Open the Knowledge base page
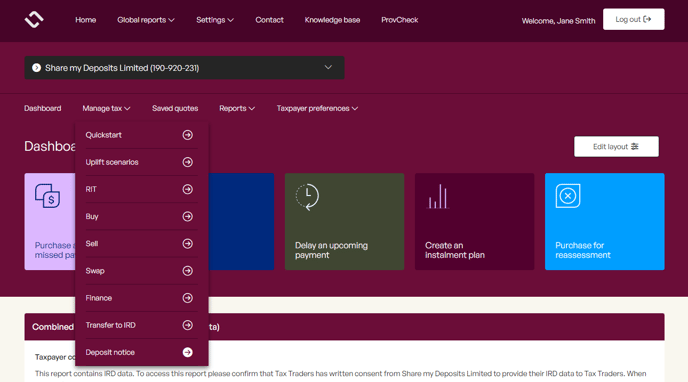This screenshot has height=382, width=688. point(332,20)
